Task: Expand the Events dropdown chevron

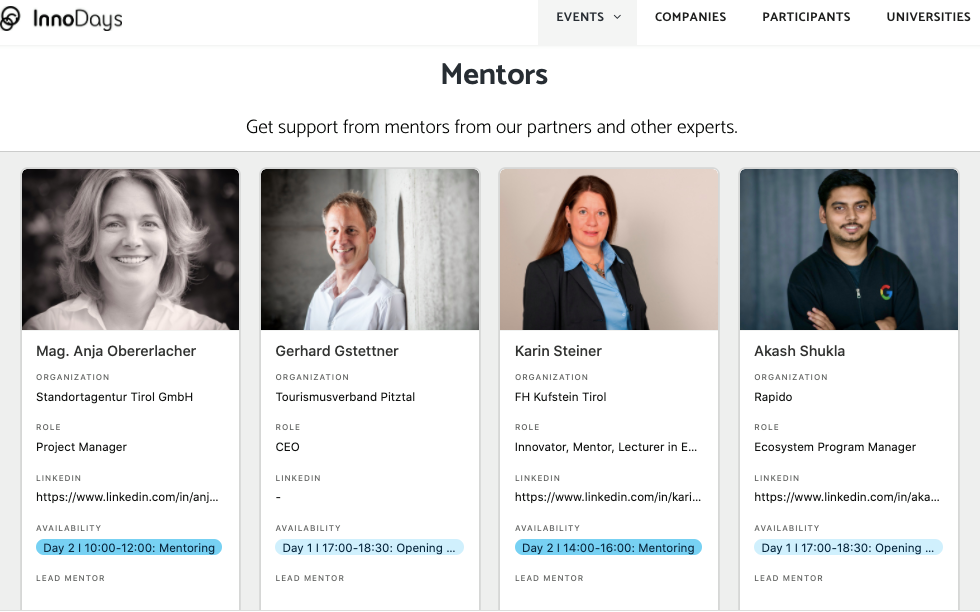Action: click(618, 17)
